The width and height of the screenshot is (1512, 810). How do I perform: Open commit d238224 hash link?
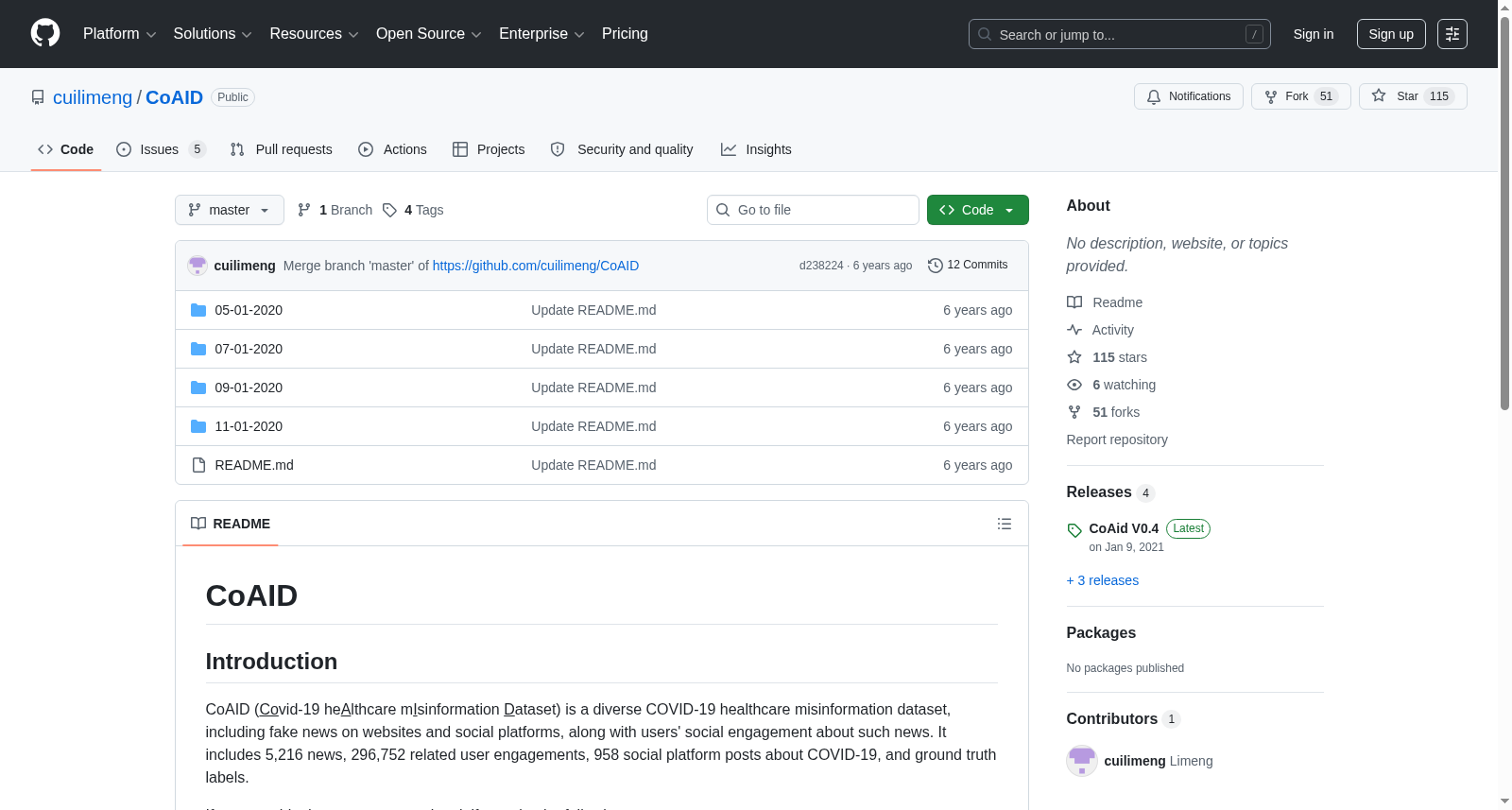821,266
